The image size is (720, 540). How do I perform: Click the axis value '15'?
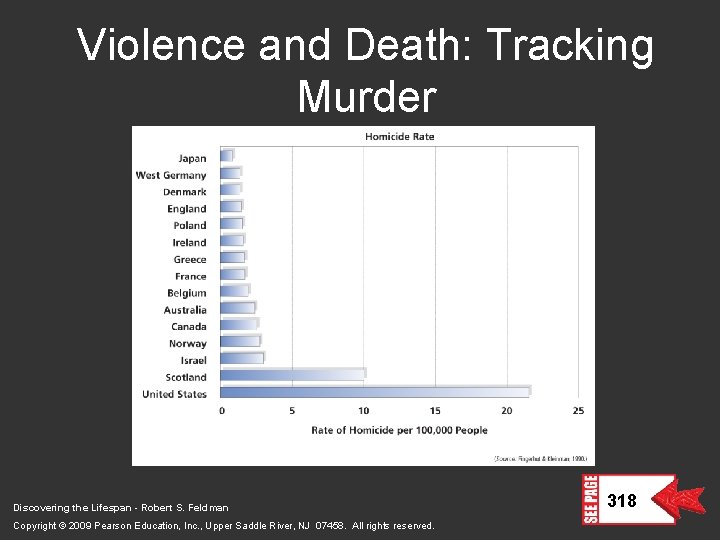pos(435,411)
